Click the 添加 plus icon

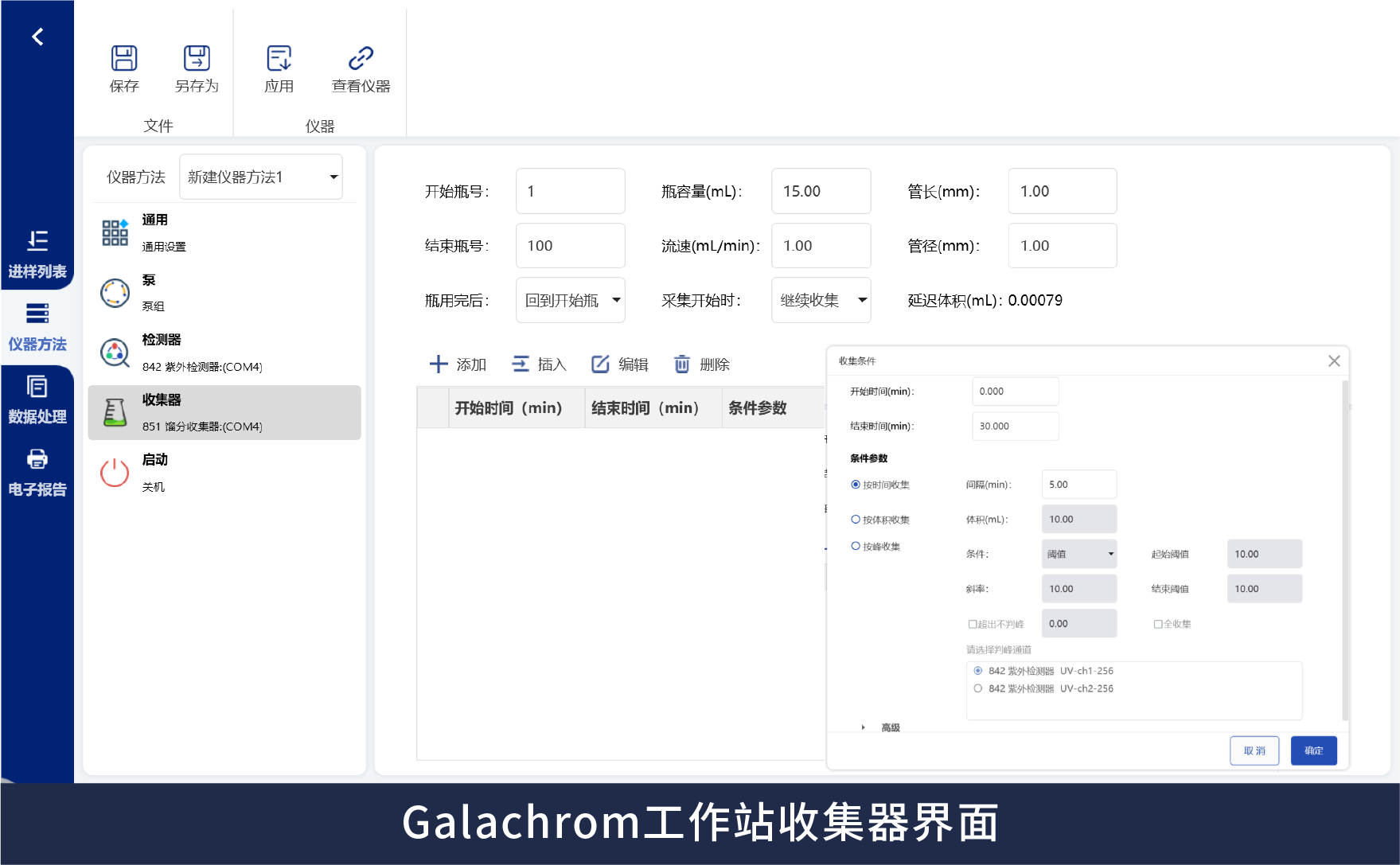click(439, 364)
